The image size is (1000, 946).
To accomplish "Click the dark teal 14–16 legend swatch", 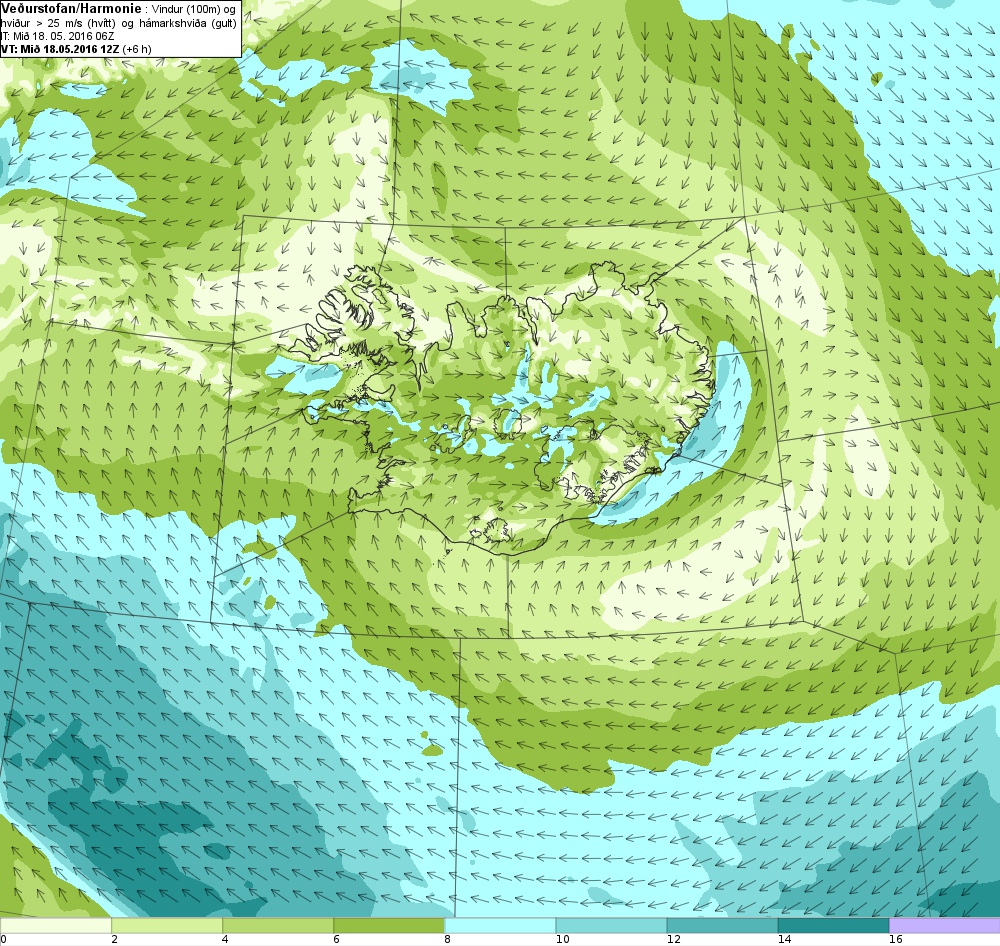I will click(x=833, y=925).
